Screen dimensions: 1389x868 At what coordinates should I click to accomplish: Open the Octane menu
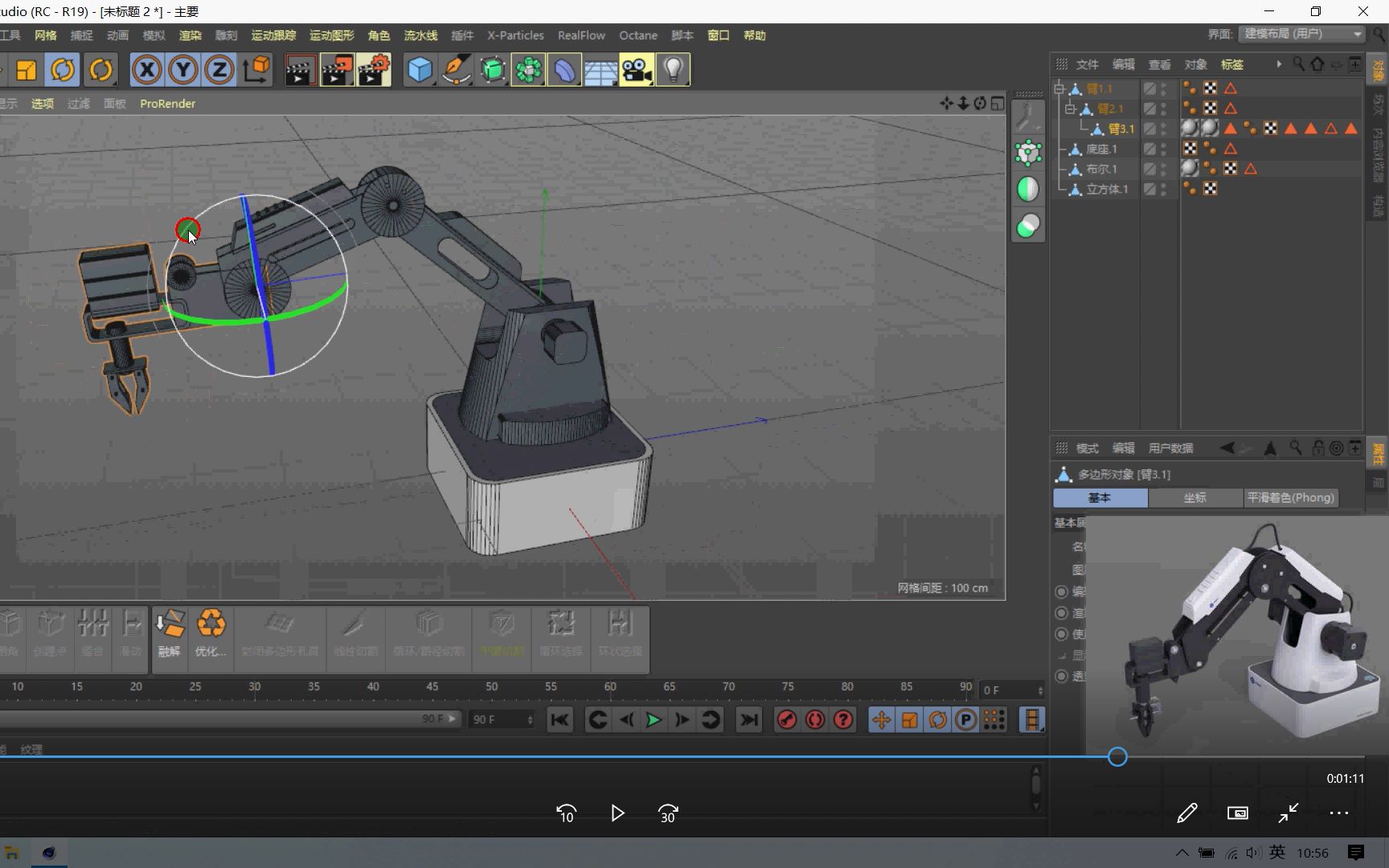[x=637, y=35]
